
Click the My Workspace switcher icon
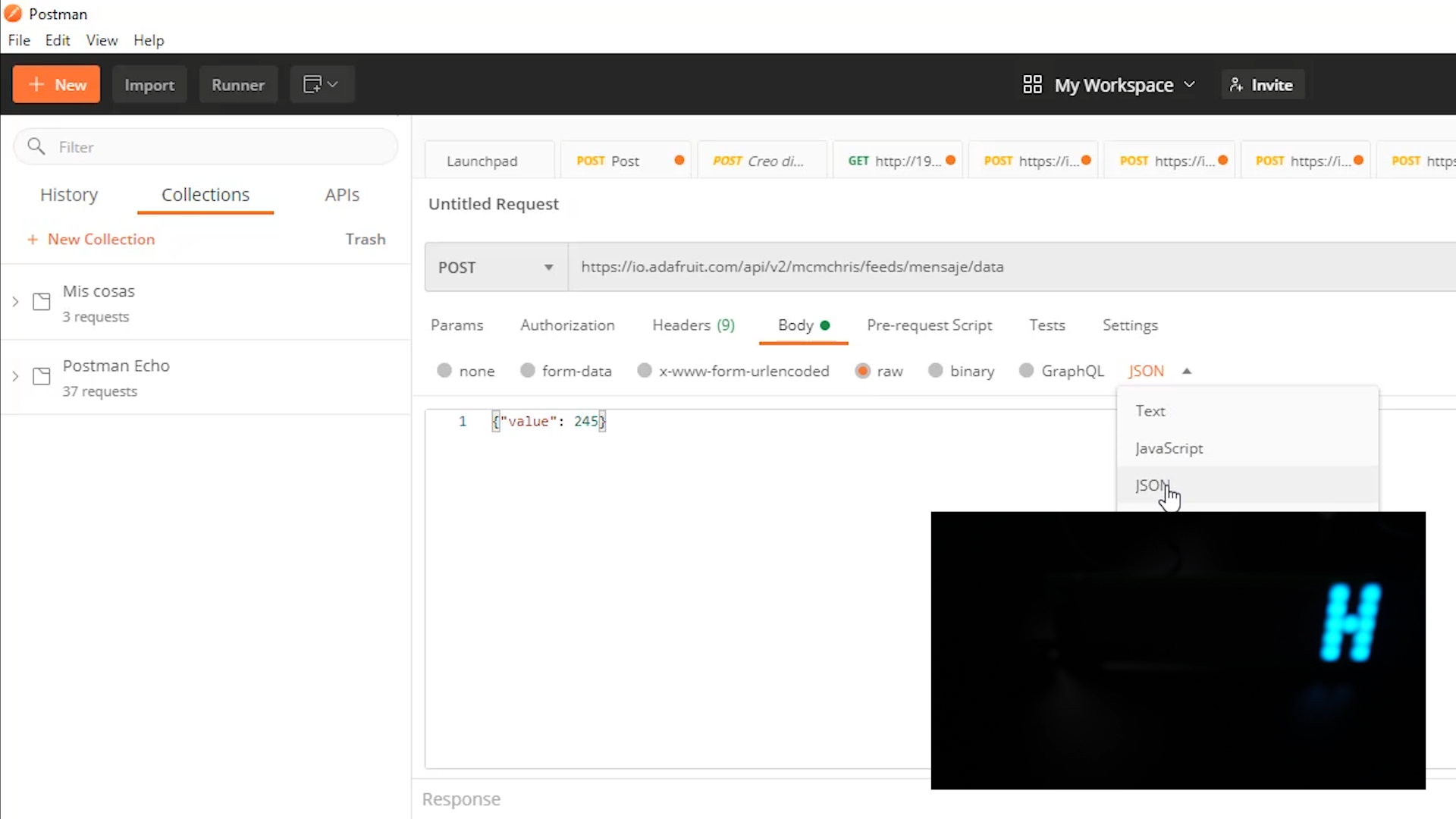tap(1032, 85)
